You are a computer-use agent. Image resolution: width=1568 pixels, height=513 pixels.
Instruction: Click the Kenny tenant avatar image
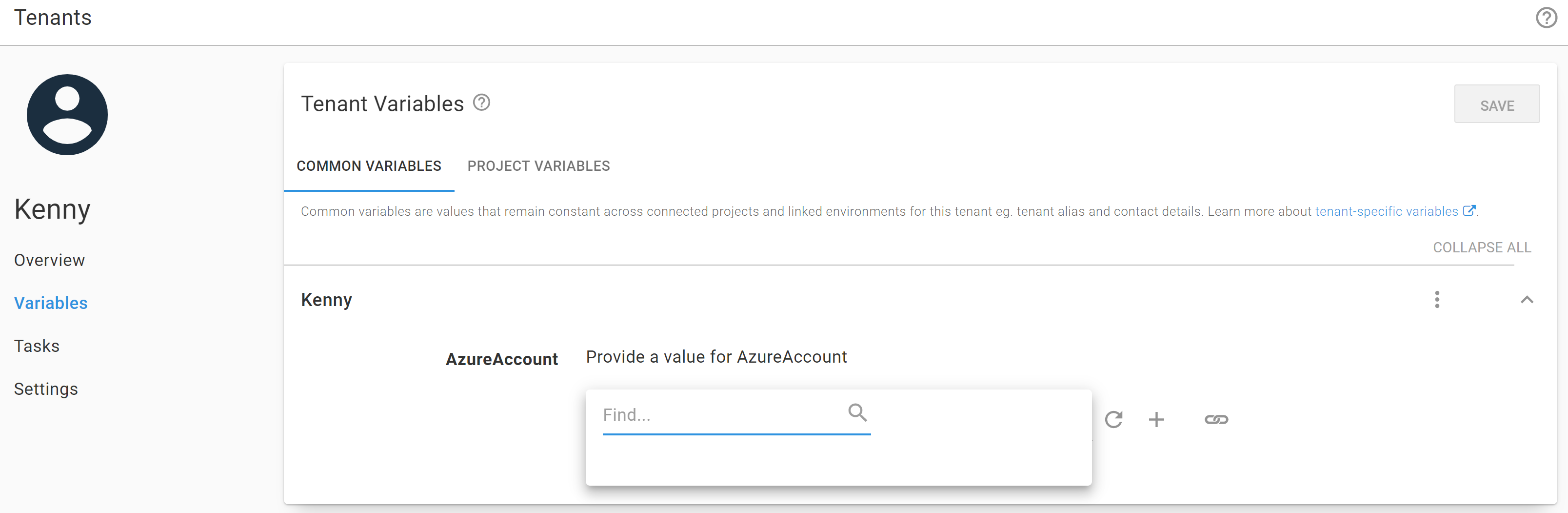click(x=67, y=115)
